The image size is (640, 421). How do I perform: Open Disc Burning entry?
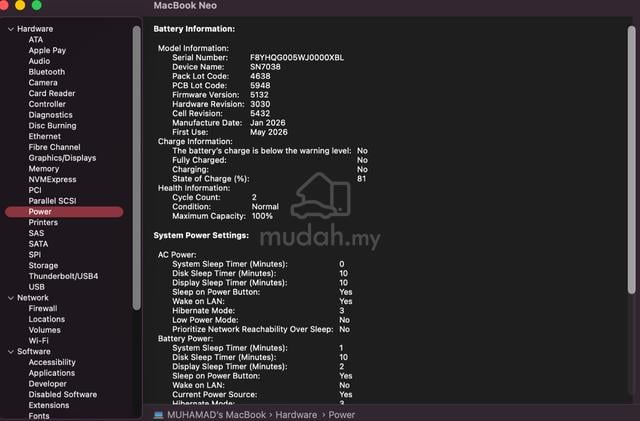[x=52, y=126]
